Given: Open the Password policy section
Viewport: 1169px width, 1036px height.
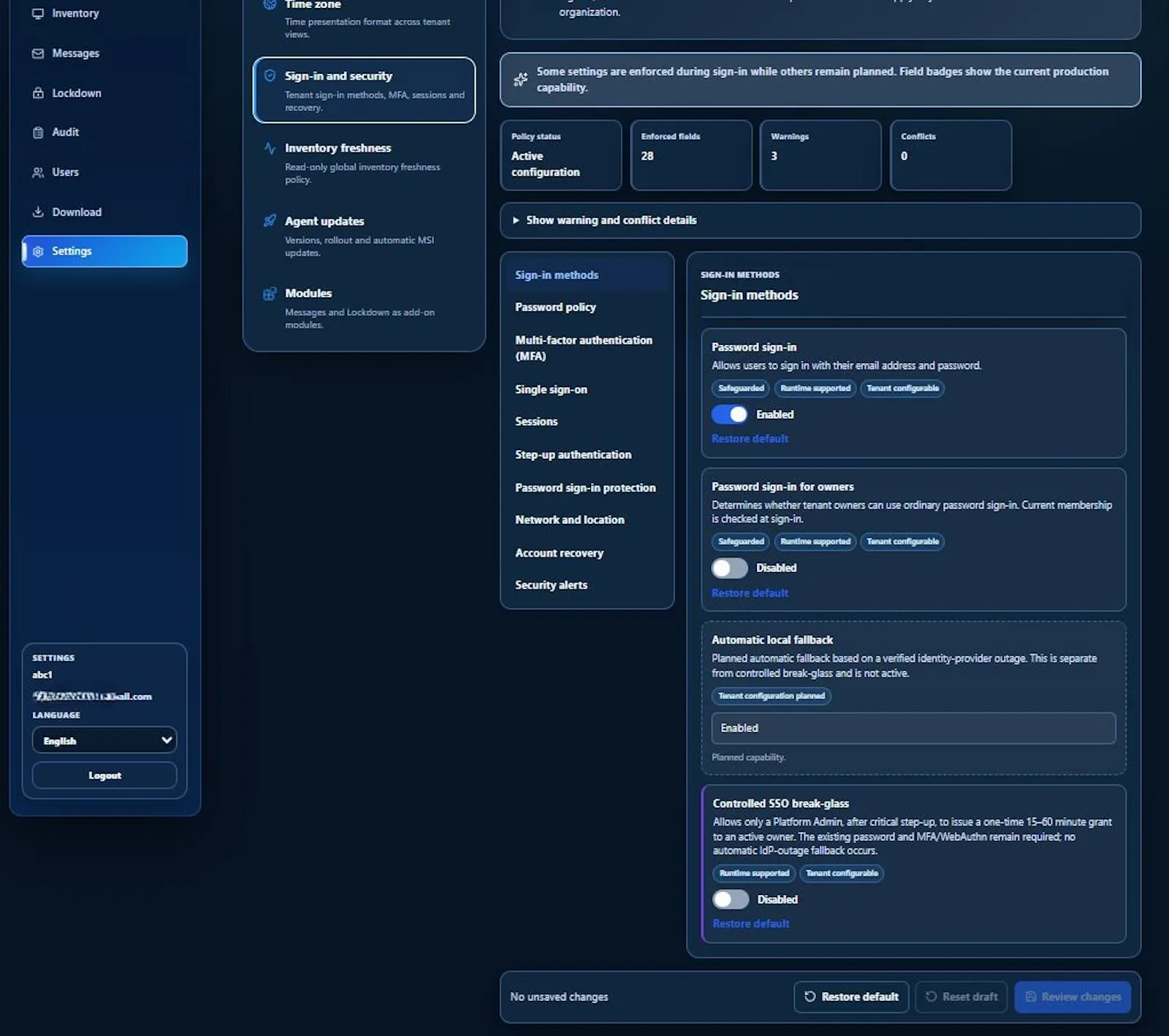Looking at the screenshot, I should coord(587,307).
